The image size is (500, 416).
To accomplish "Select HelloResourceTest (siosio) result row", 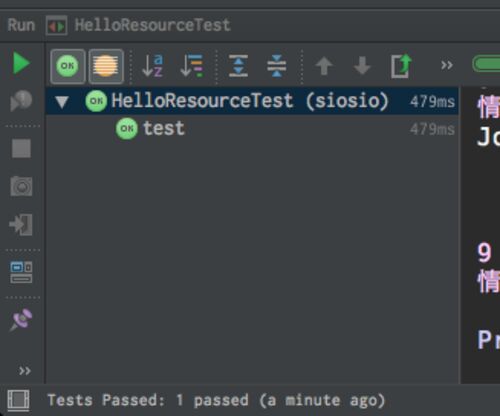I will click(252, 101).
